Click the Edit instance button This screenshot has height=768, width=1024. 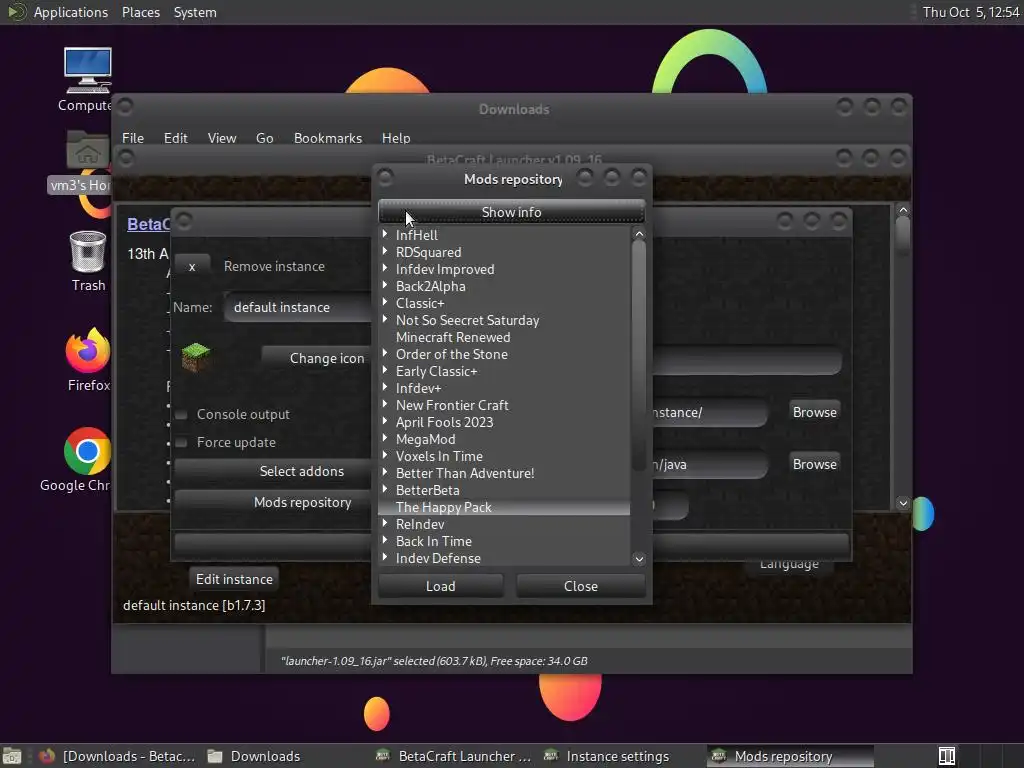pyautogui.click(x=234, y=579)
